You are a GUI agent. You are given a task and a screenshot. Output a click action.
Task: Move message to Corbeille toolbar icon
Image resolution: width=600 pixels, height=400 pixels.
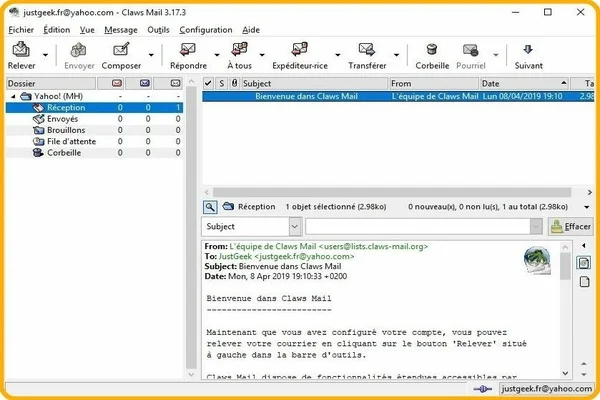coord(432,50)
